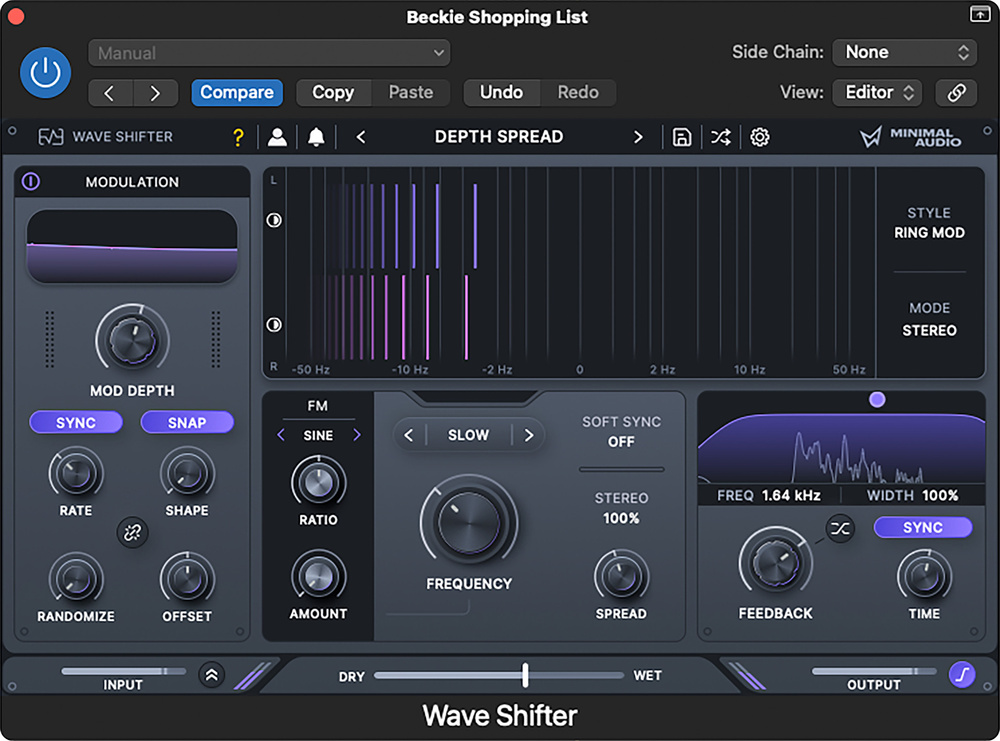Screen dimensions: 1000x741
Task: Click the FM RATIO knob
Action: point(318,483)
